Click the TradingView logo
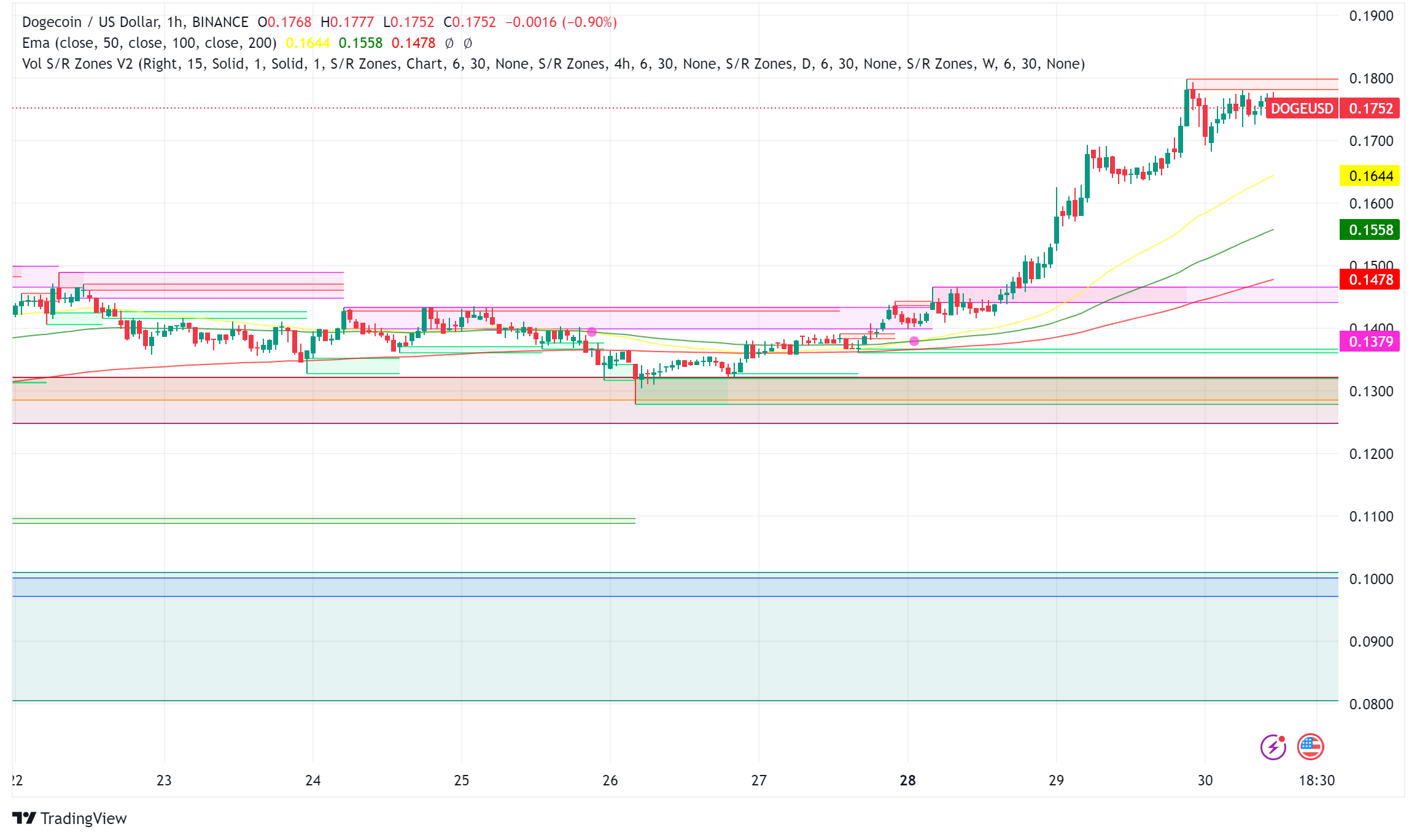This screenshot has width=1417, height=840. pyautogui.click(x=69, y=819)
